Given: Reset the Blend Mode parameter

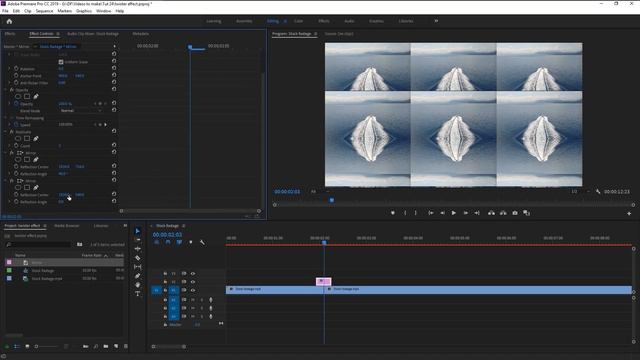Looking at the screenshot, I should click(114, 110).
